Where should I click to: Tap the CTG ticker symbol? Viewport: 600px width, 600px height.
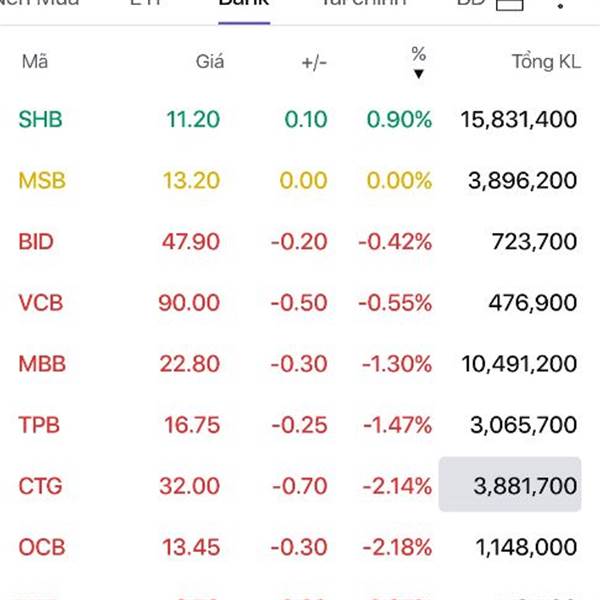[x=40, y=486]
